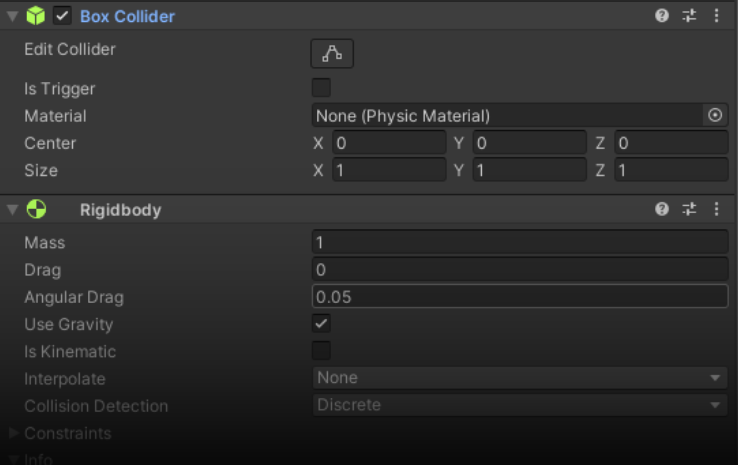Click the Size label
The height and width of the screenshot is (465, 738).
tap(41, 170)
